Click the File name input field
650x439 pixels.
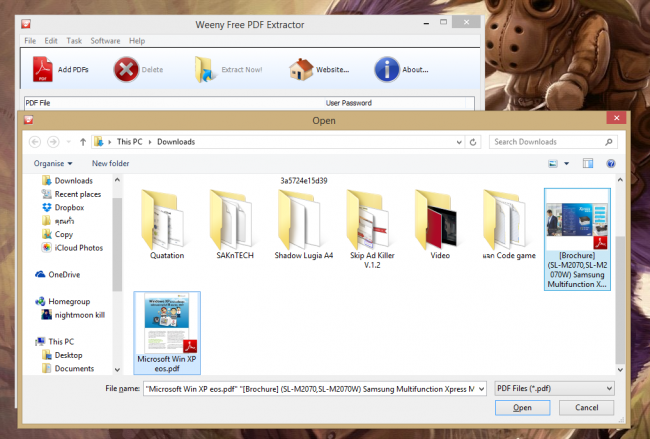tap(314, 389)
